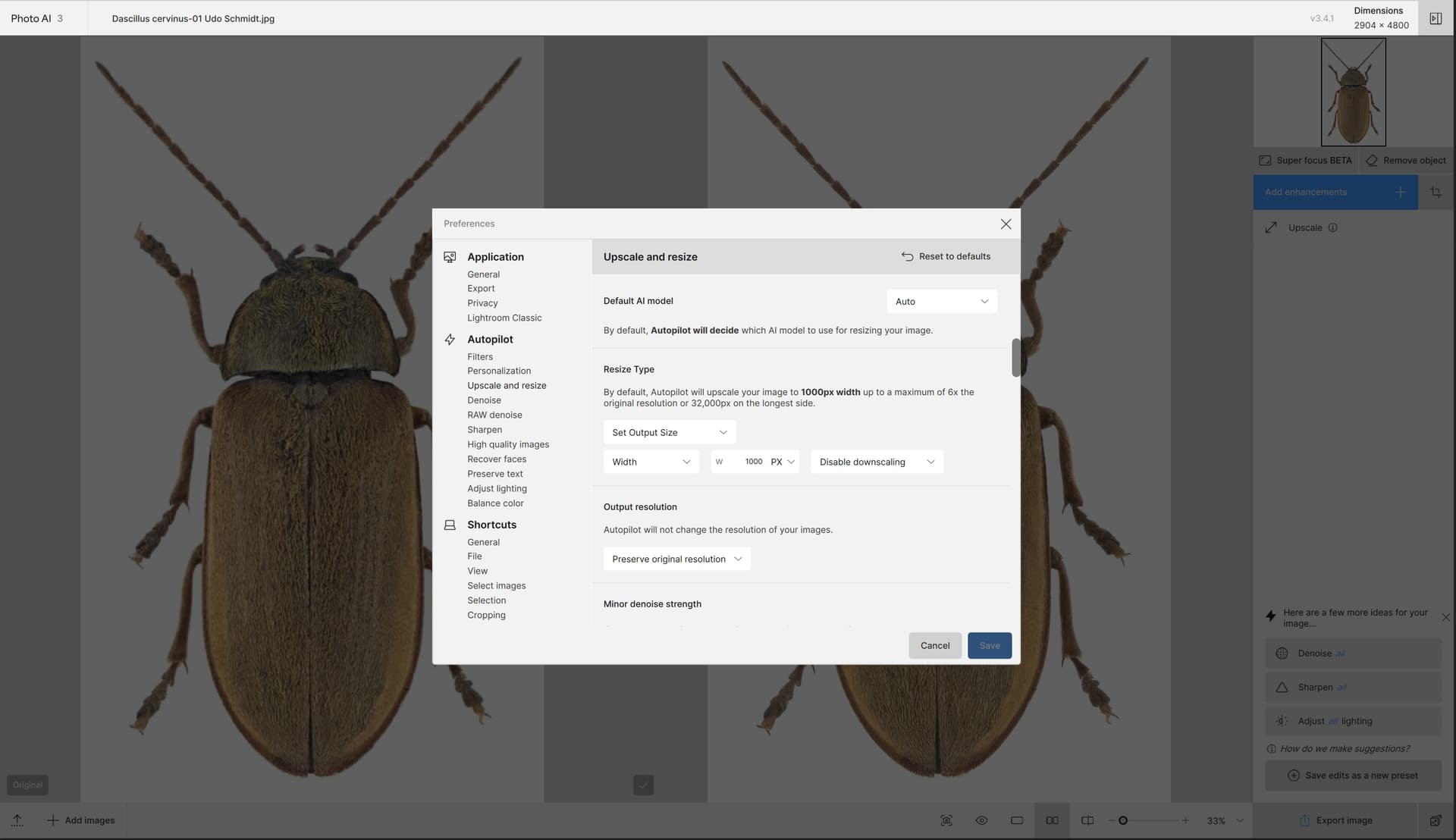Dismiss the suggestions ideas panel
1456x840 pixels.
point(1445,617)
